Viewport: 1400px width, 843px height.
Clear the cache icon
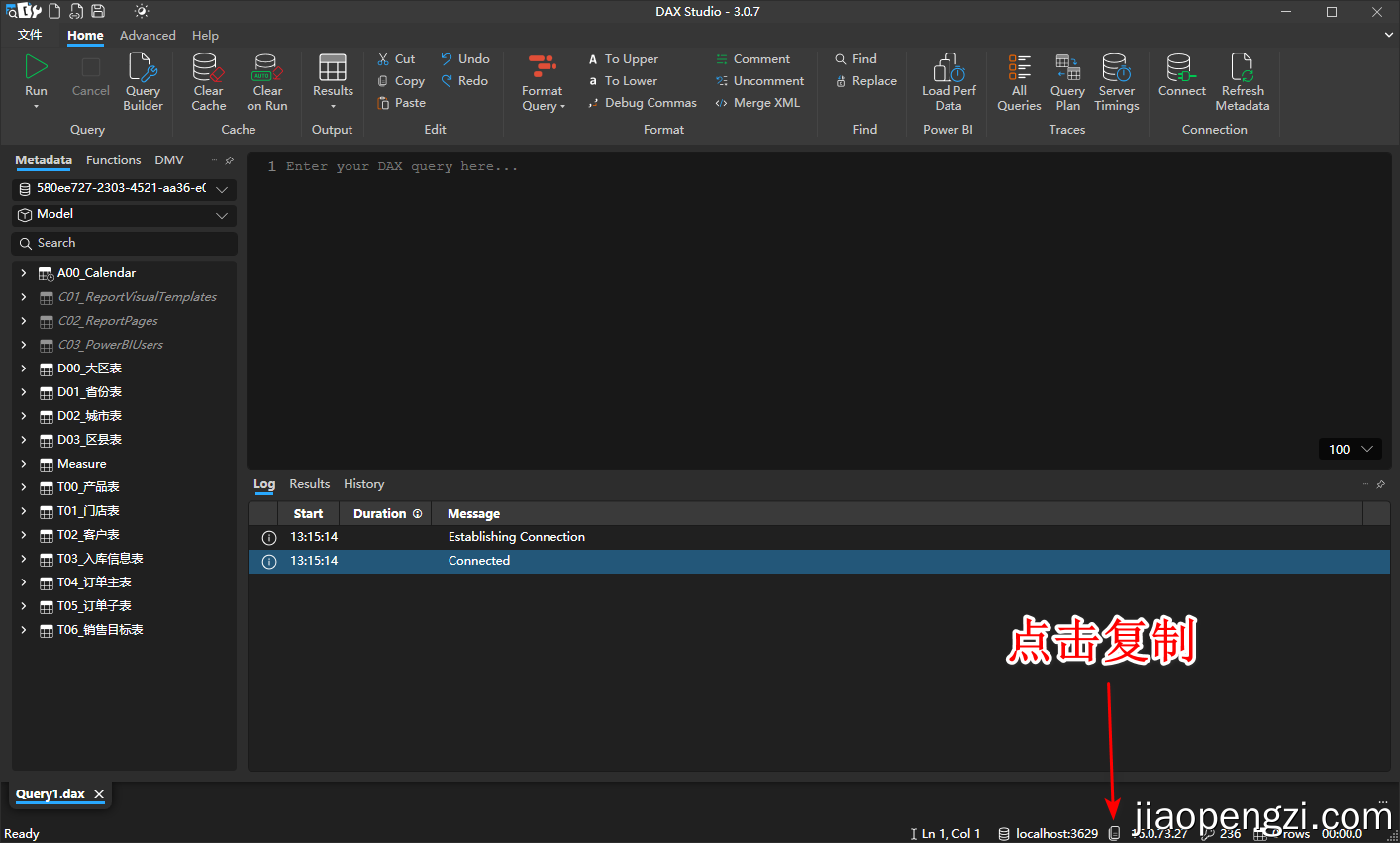(x=208, y=81)
